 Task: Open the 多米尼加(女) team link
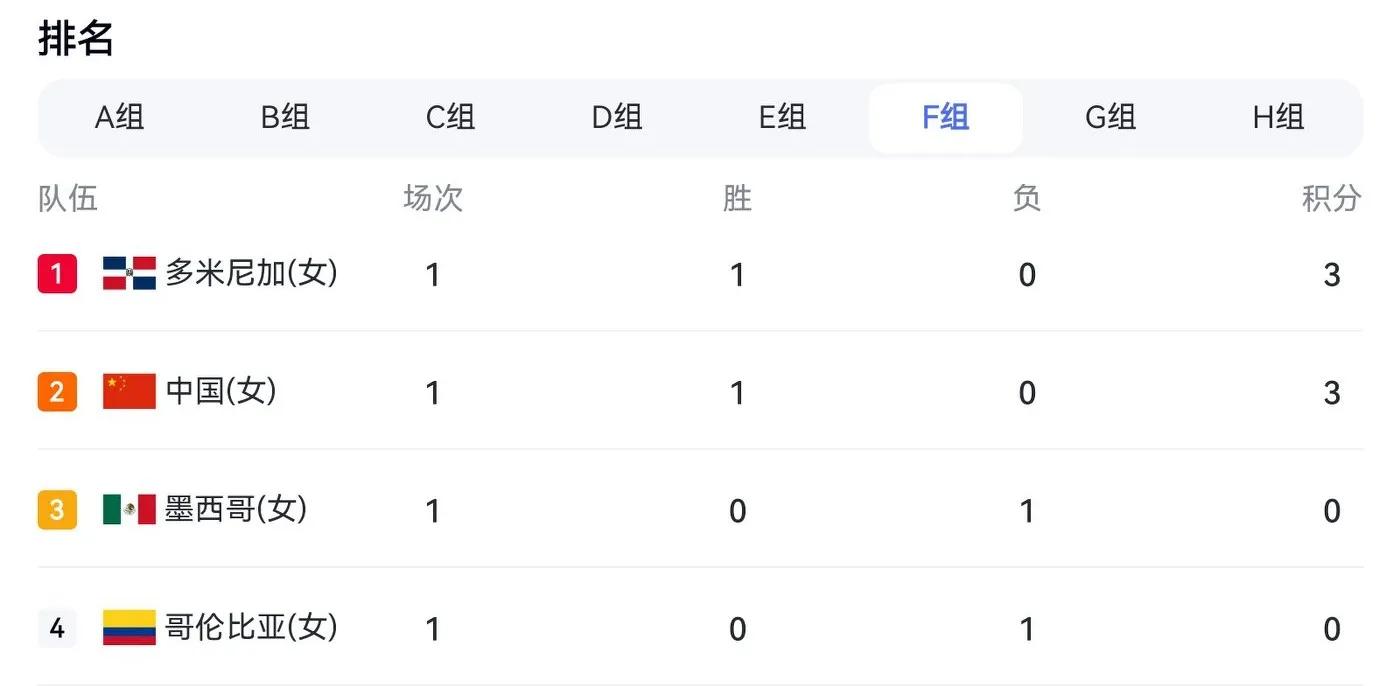251,273
